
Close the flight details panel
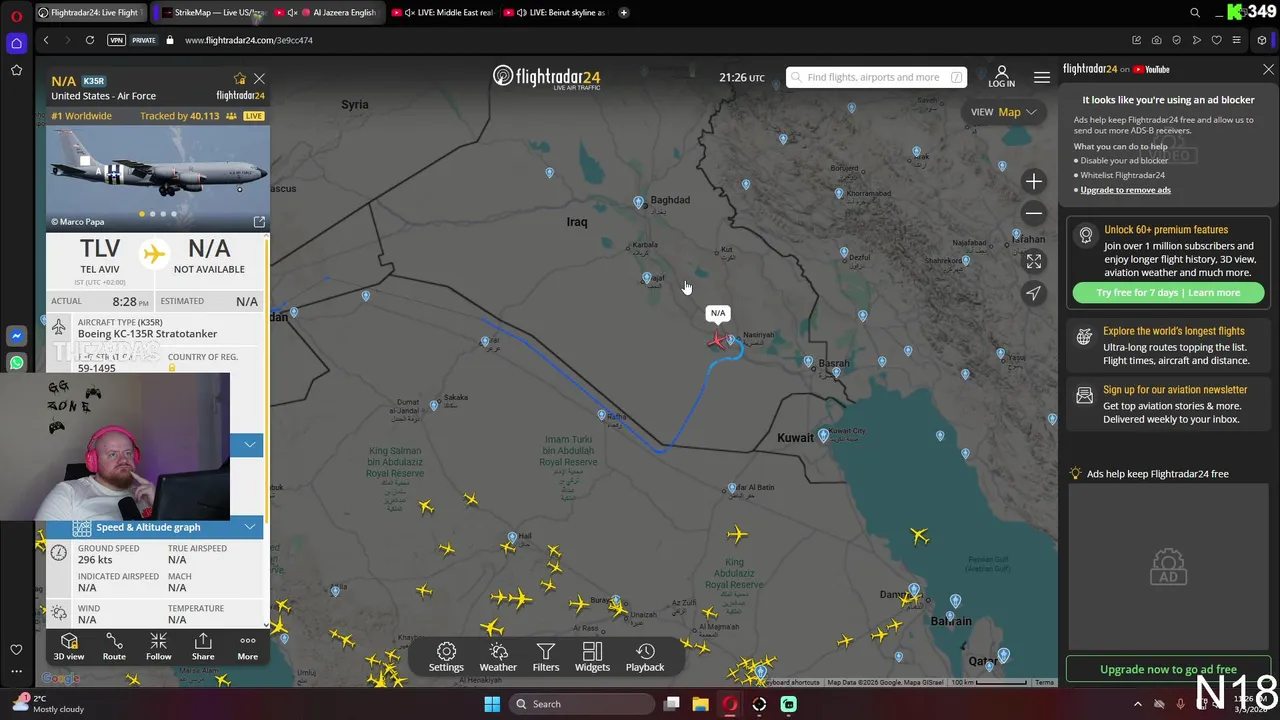pyautogui.click(x=259, y=79)
